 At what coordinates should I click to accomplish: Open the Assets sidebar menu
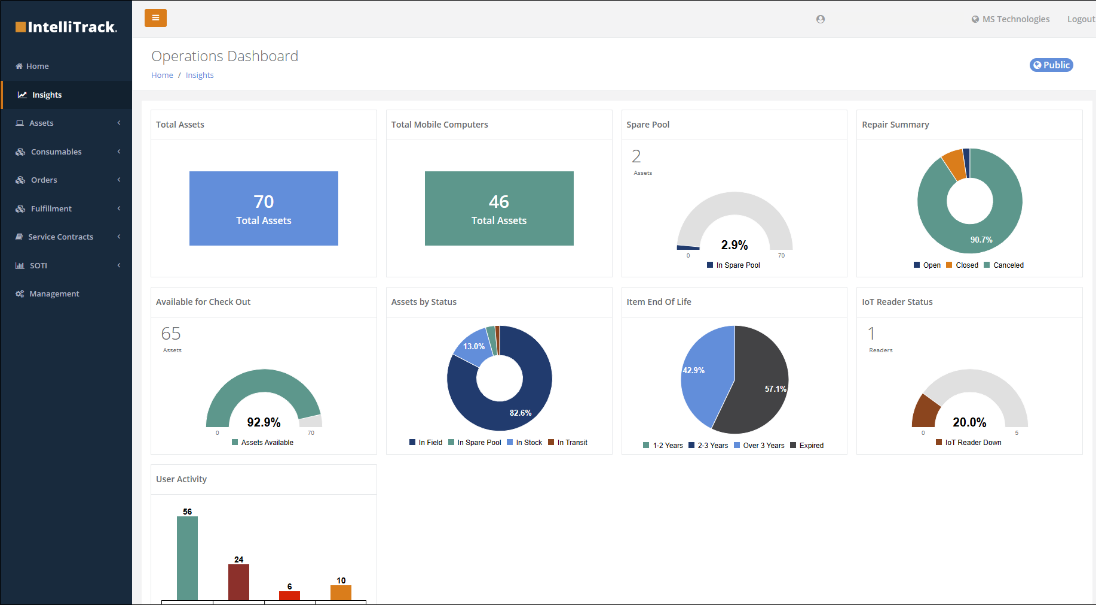click(66, 123)
